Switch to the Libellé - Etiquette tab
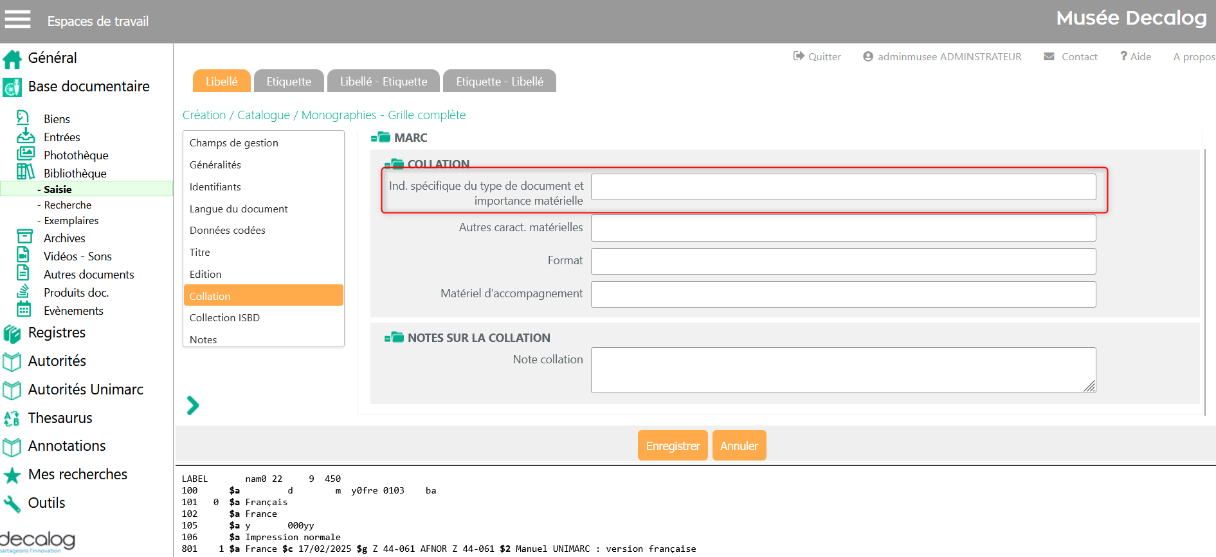This screenshot has width=1216, height=557. point(383,81)
